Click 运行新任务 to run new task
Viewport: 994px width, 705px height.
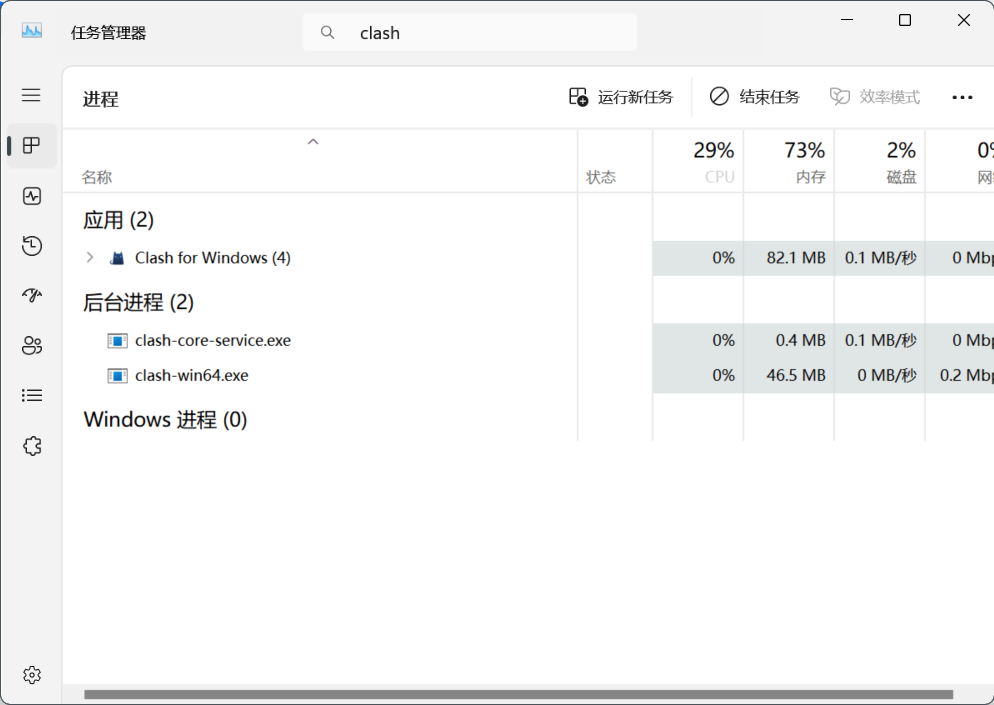pyautogui.click(x=621, y=97)
